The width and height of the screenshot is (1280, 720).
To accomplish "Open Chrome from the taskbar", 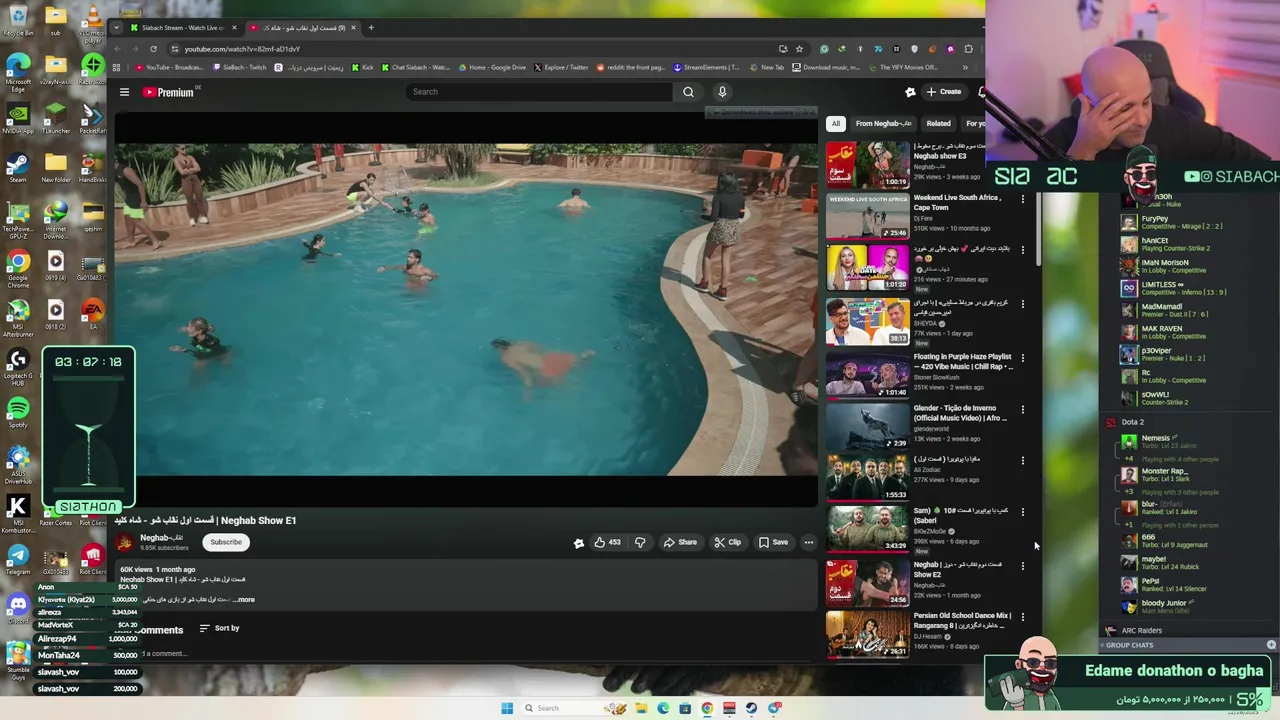I will click(707, 708).
